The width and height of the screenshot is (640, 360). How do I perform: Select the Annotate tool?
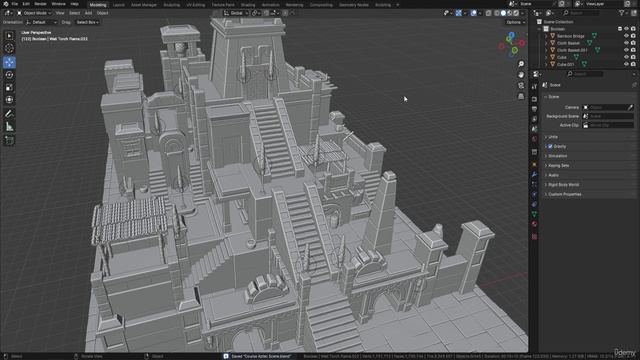[x=9, y=114]
